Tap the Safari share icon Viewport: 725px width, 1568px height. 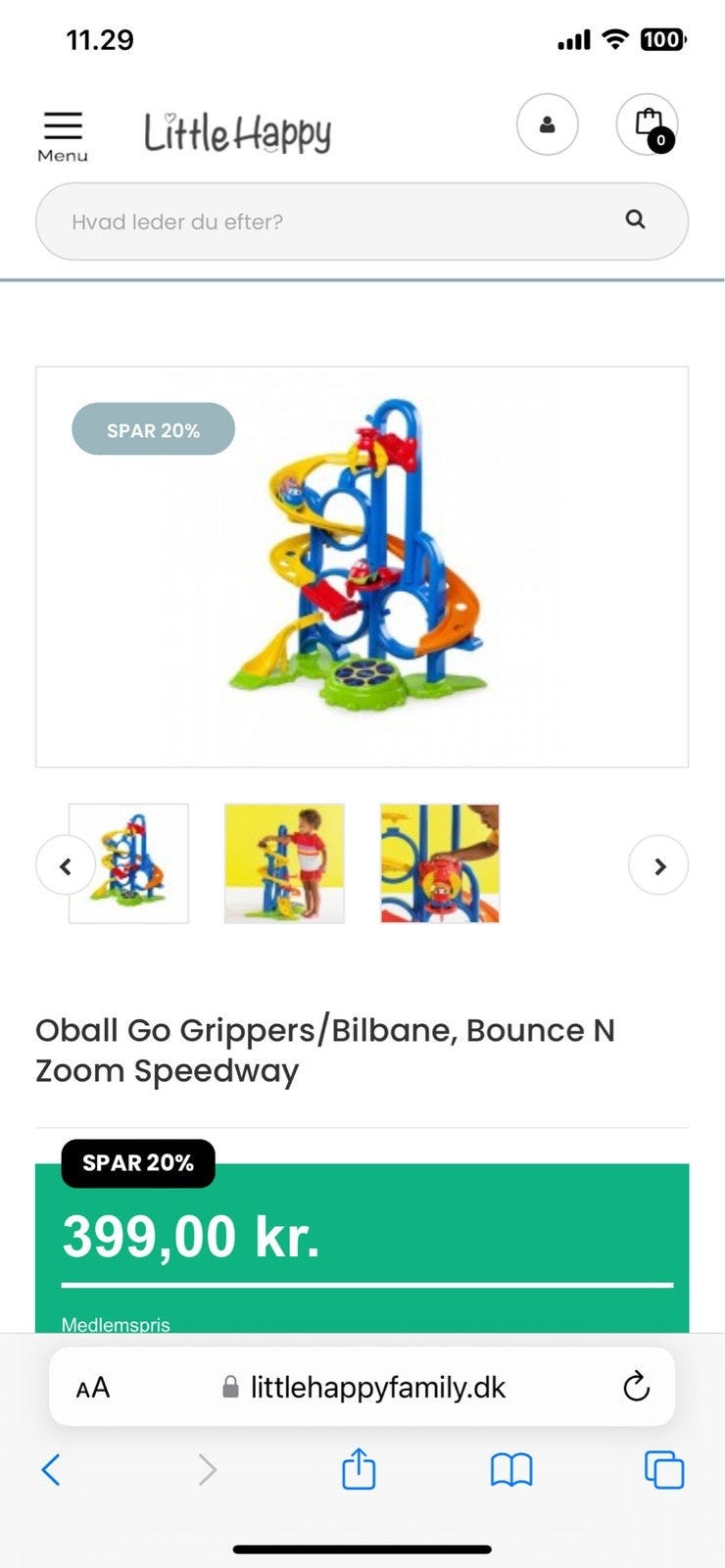pyautogui.click(x=359, y=1469)
